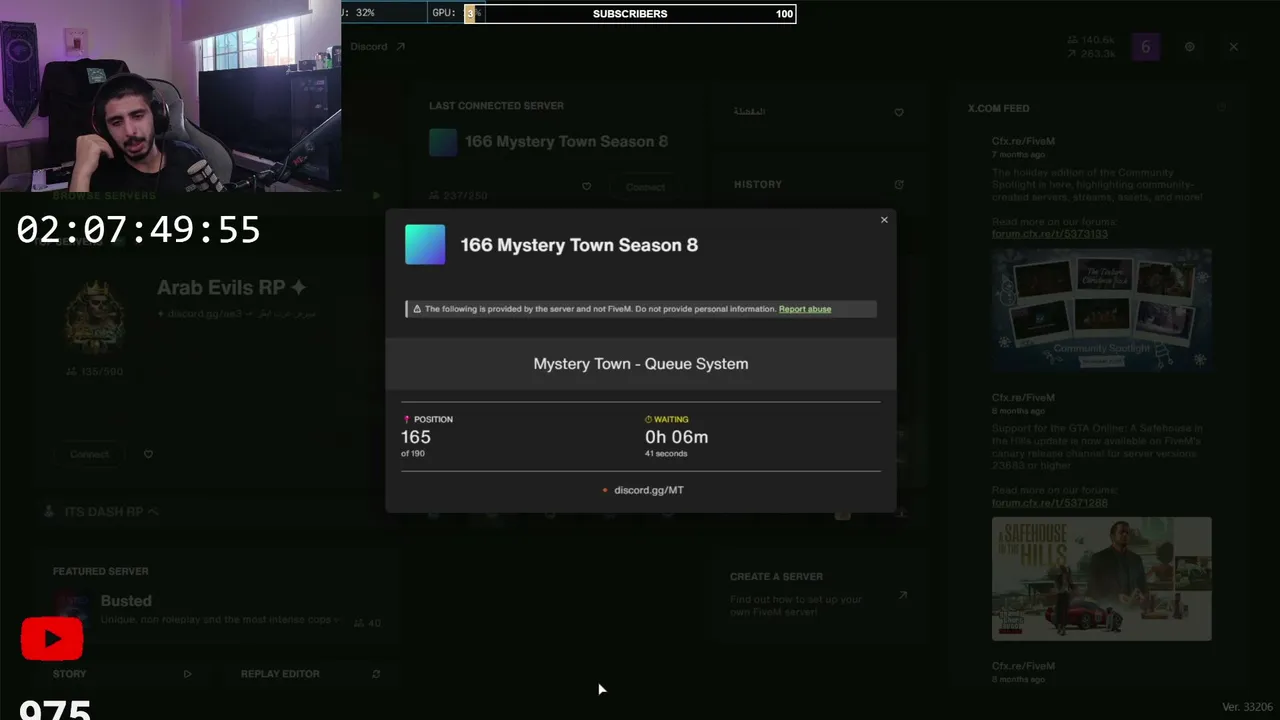Close the Mystery Town queue dialog

[x=884, y=220]
